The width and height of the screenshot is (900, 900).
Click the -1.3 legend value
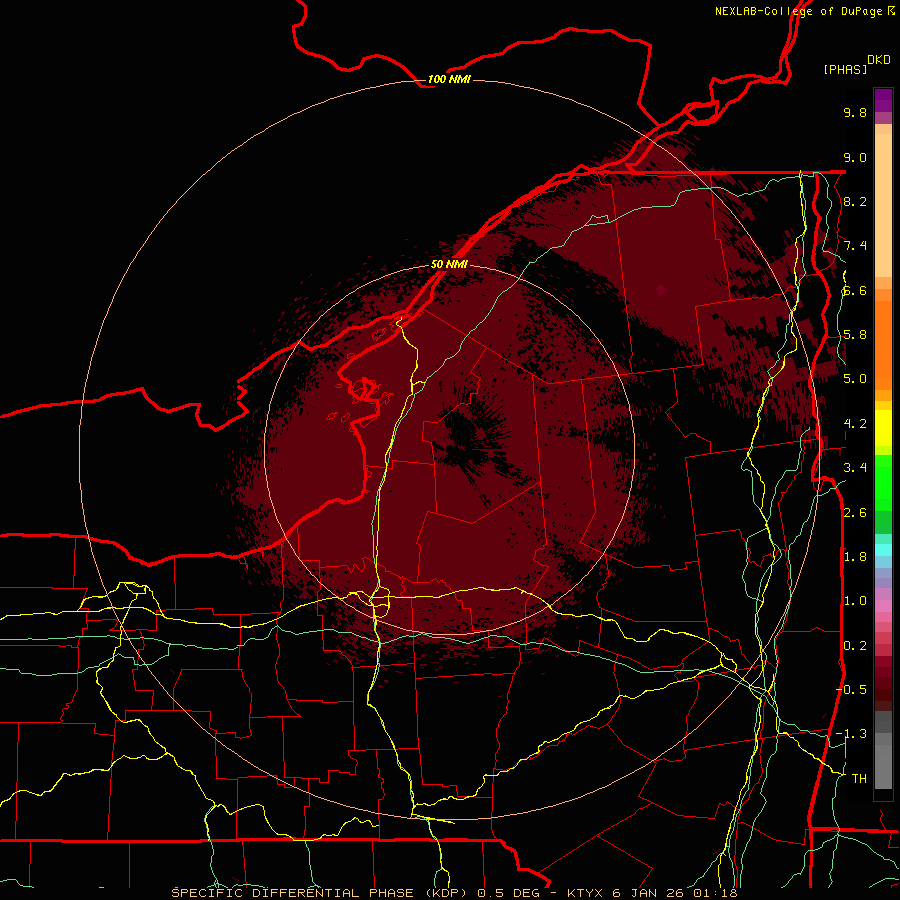click(851, 734)
